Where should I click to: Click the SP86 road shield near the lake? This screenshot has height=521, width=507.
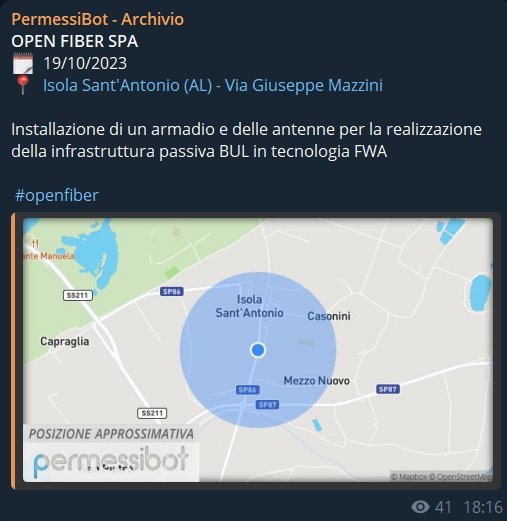[x=172, y=292]
